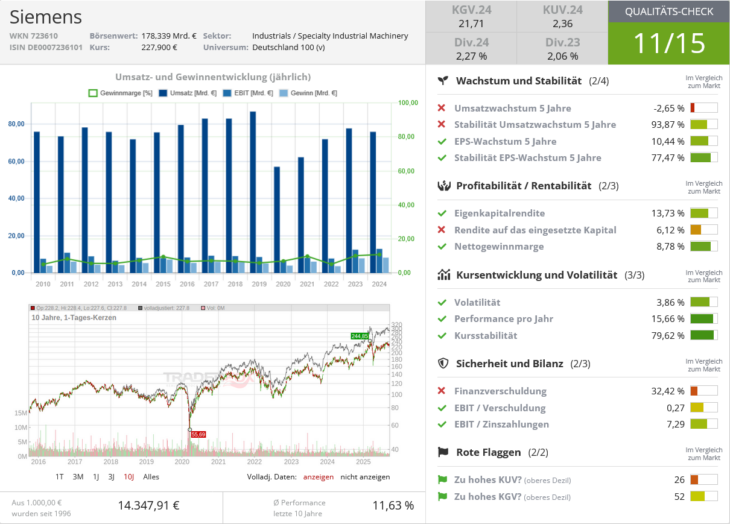Click nicht anzeigen for volladjustierte Daten

pyautogui.click(x=365, y=477)
